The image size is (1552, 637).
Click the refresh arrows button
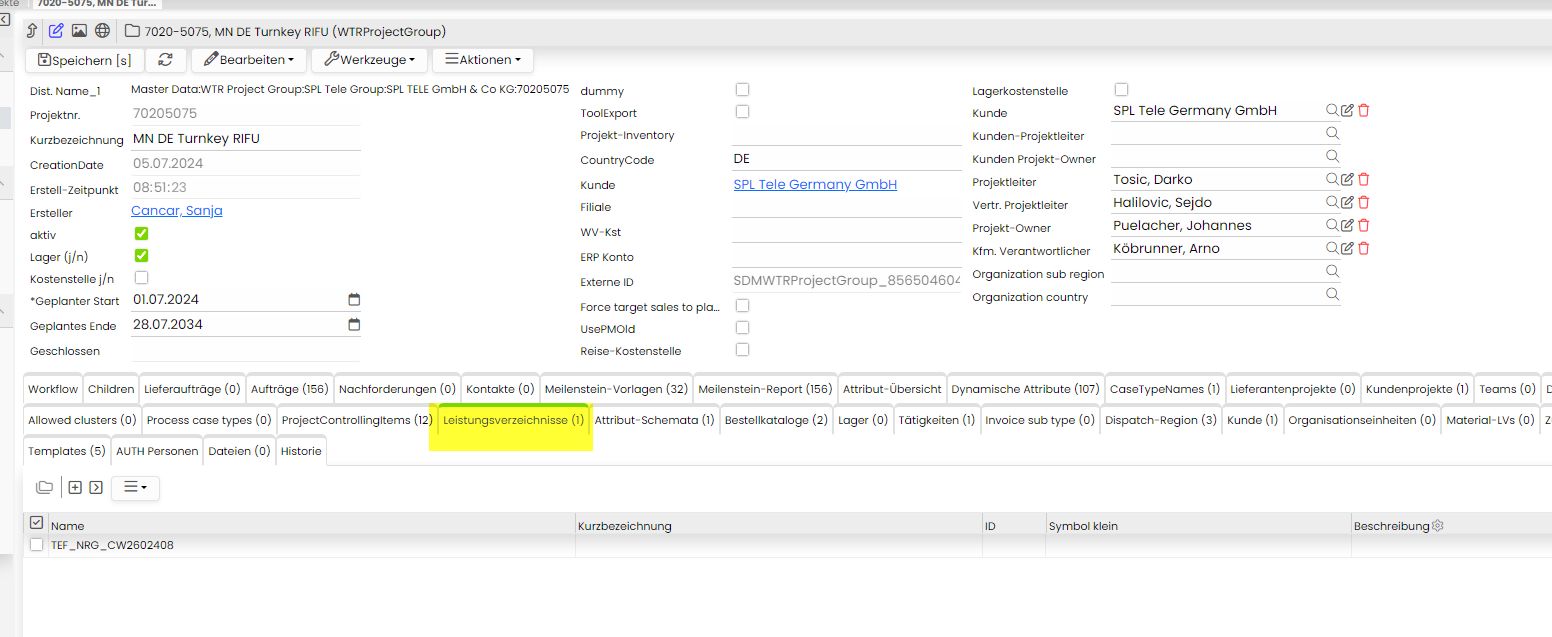point(166,60)
